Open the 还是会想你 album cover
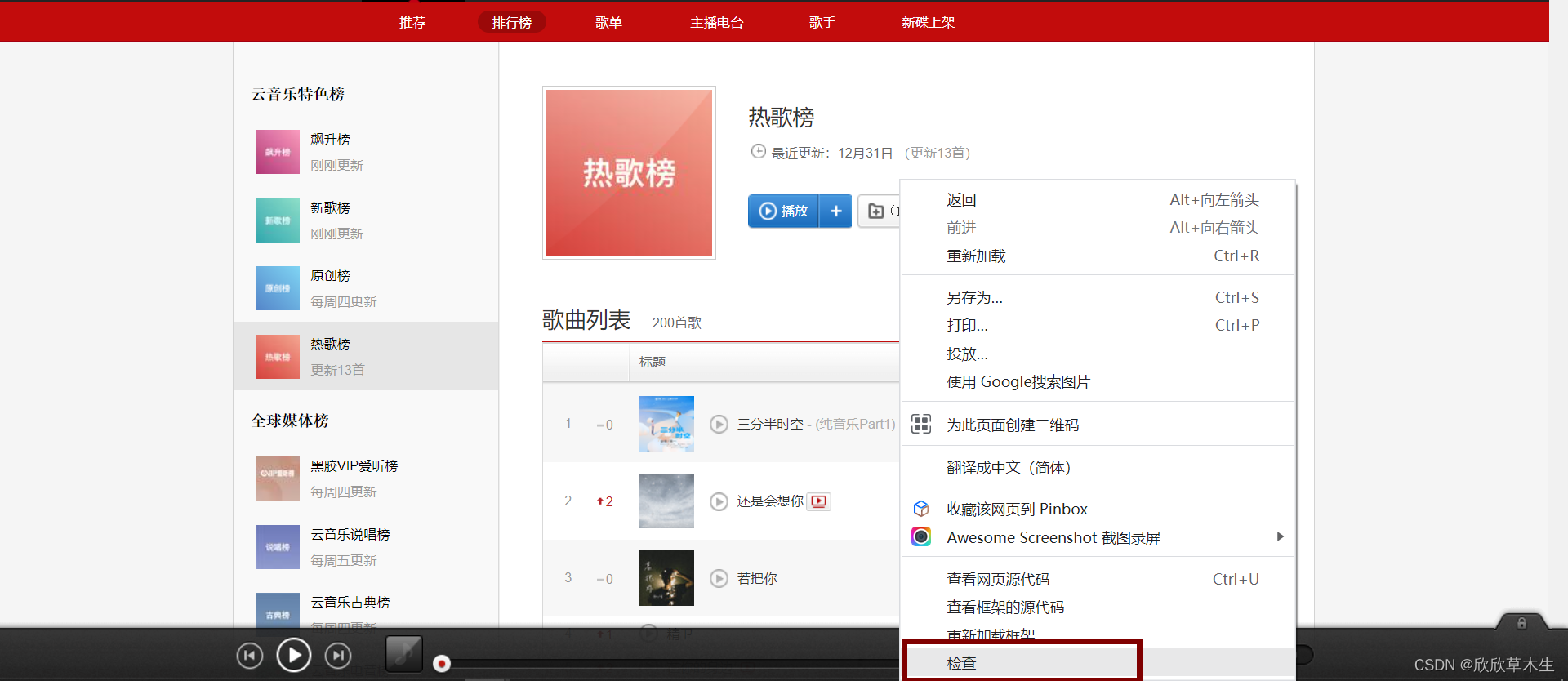Image resolution: width=1568 pixels, height=681 pixels. 666,501
